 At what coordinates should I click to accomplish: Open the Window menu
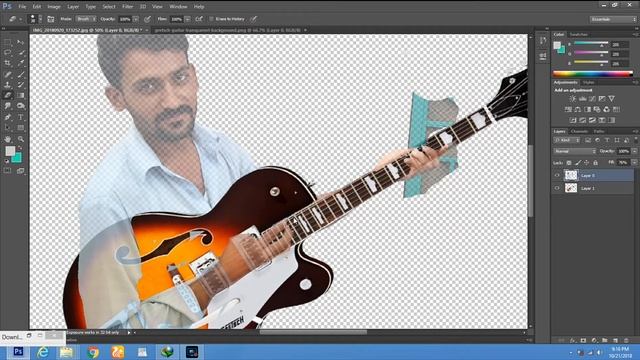coord(178,7)
